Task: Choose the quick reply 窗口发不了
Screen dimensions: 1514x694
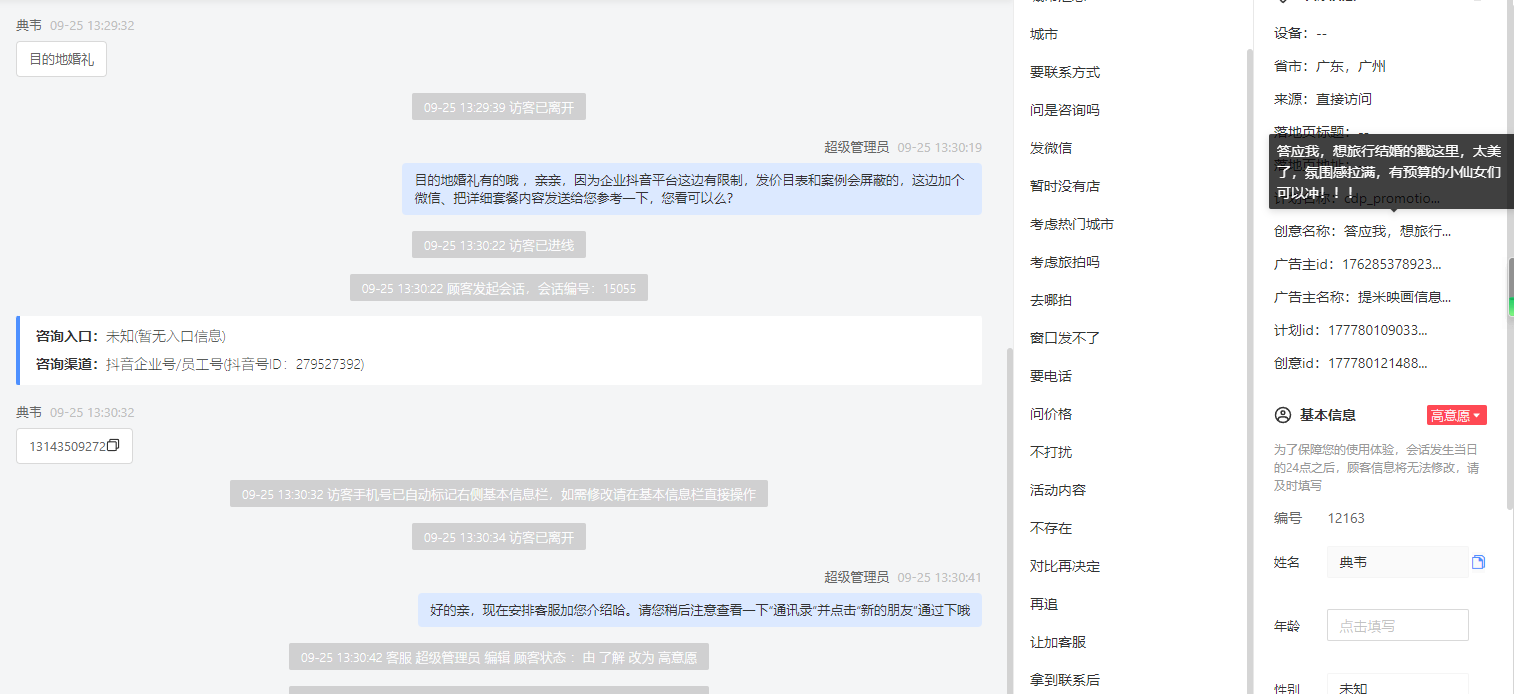Action: [x=1065, y=338]
